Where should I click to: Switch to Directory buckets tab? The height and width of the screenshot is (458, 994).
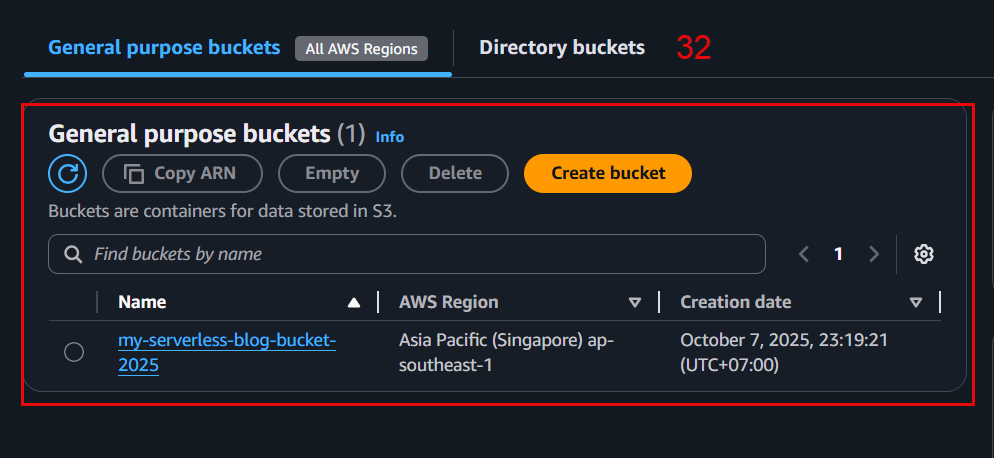click(562, 48)
